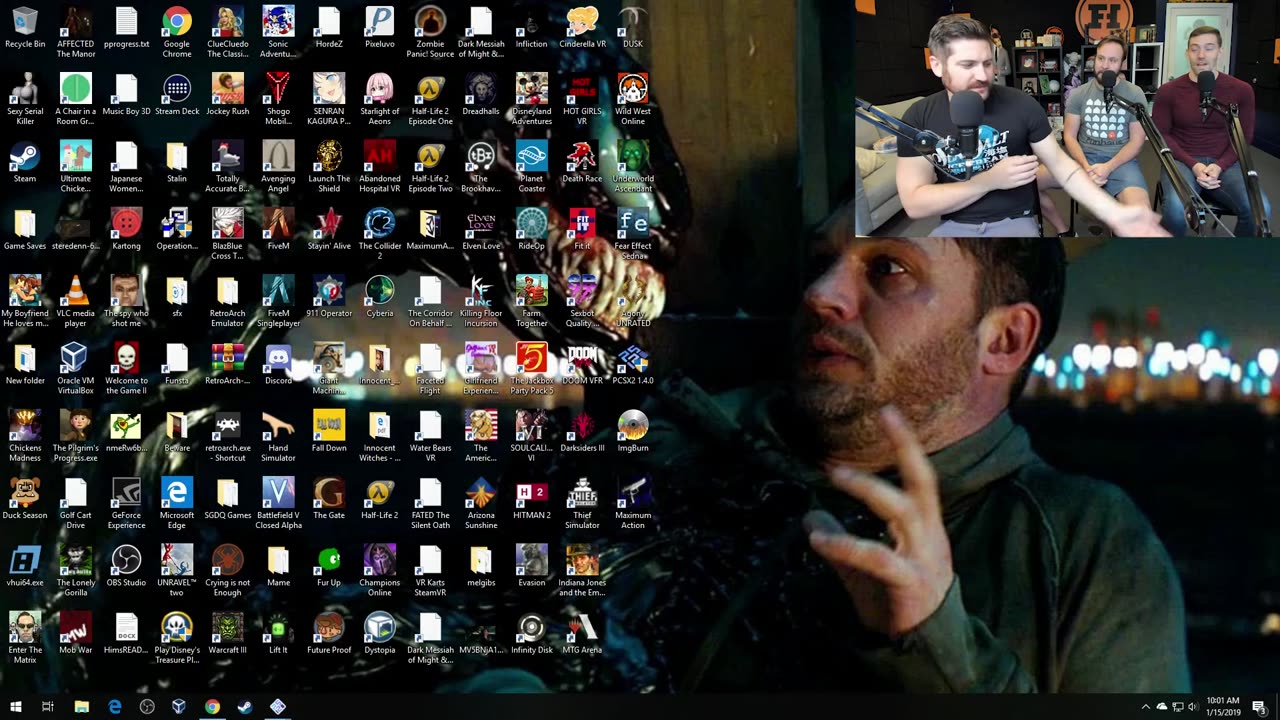Launch HITMAN 2 desktop shortcut
This screenshot has height=720, width=1280.
pos(531,500)
